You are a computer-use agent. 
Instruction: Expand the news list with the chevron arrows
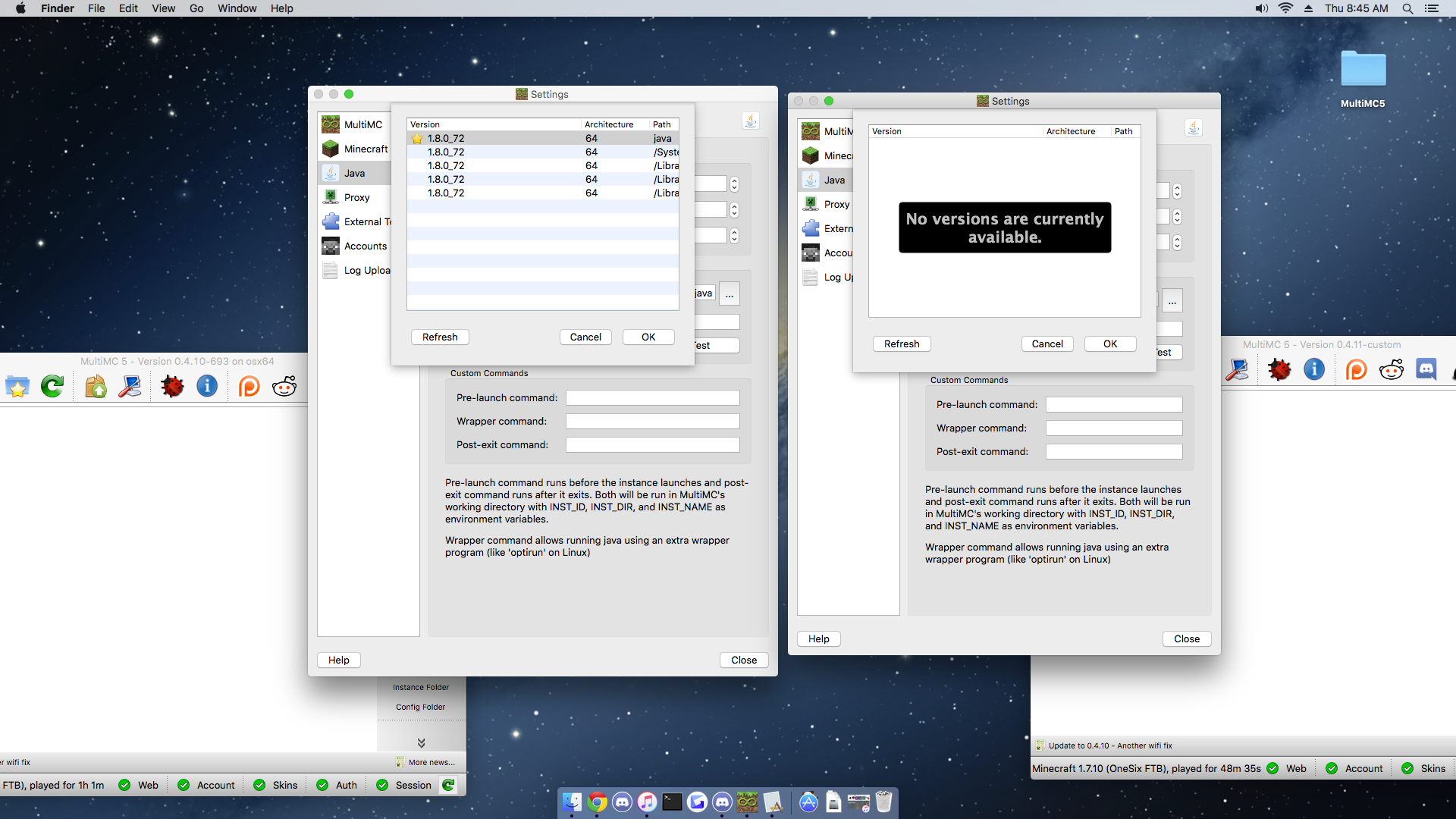[422, 742]
